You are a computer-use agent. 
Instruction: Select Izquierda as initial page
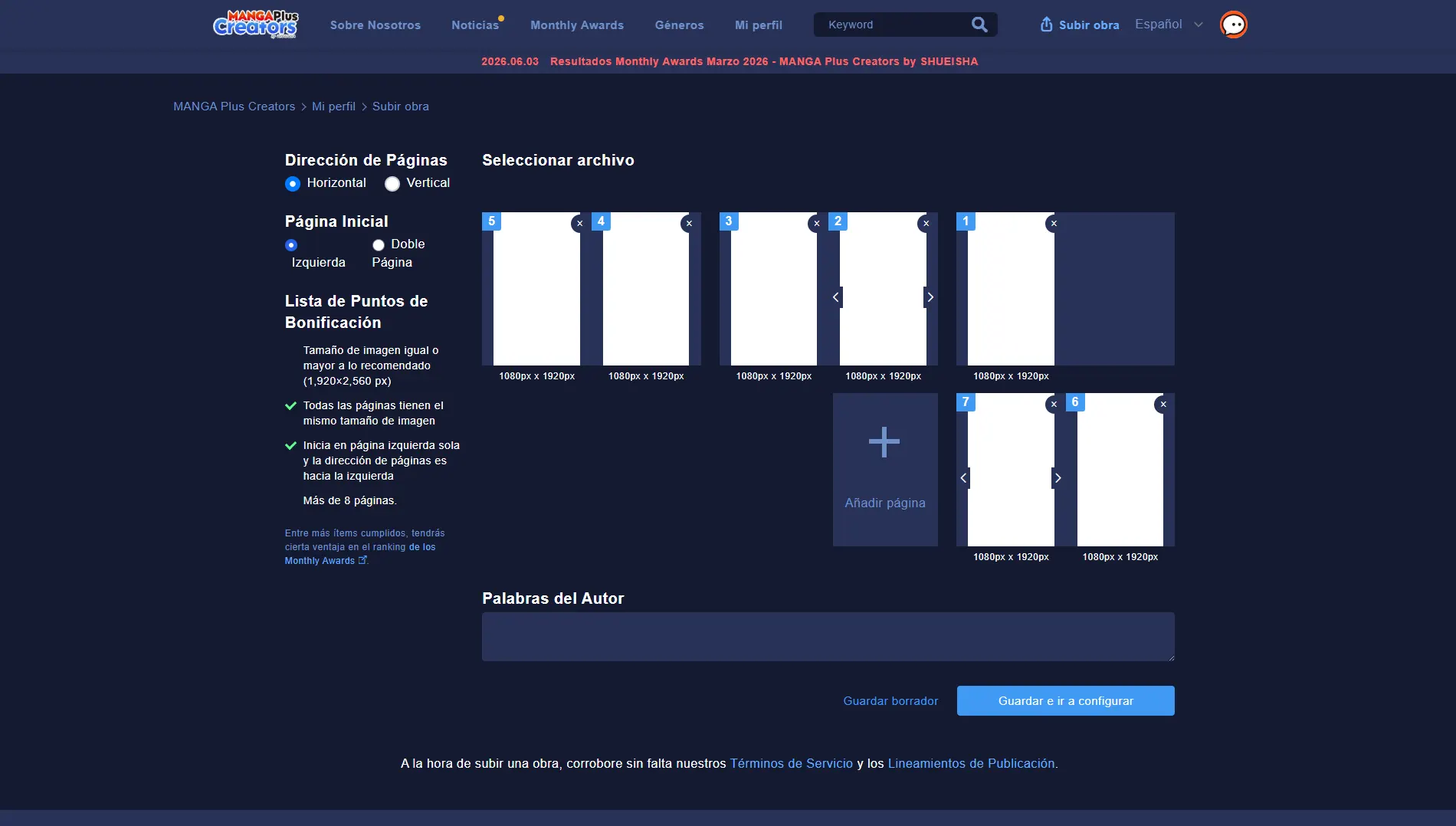tap(291, 245)
